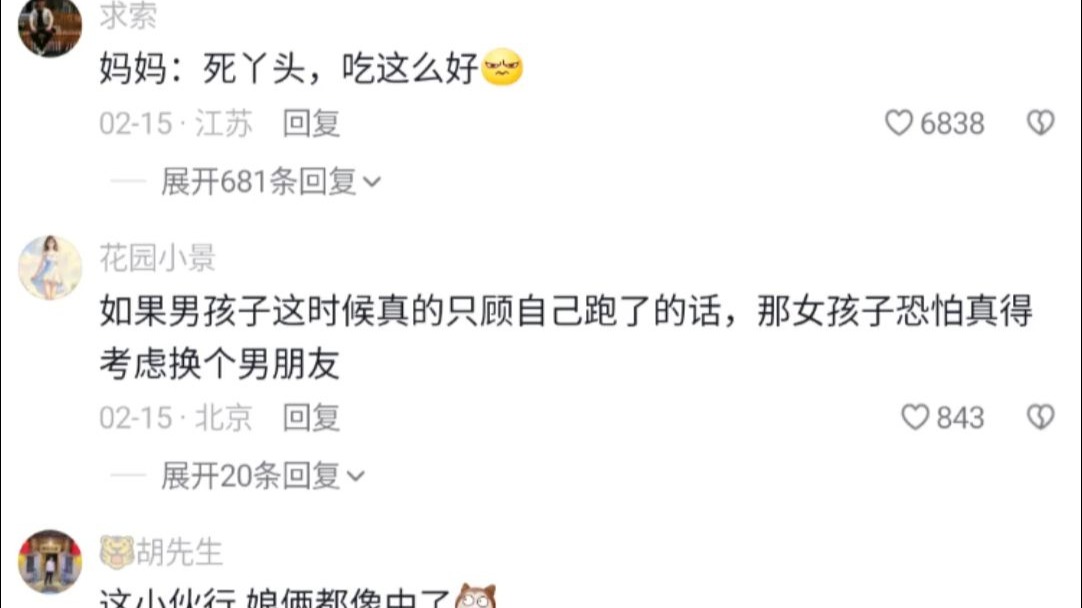The width and height of the screenshot is (1082, 608).
Task: Reply to 求索's comment from 江苏
Action: coord(311,124)
